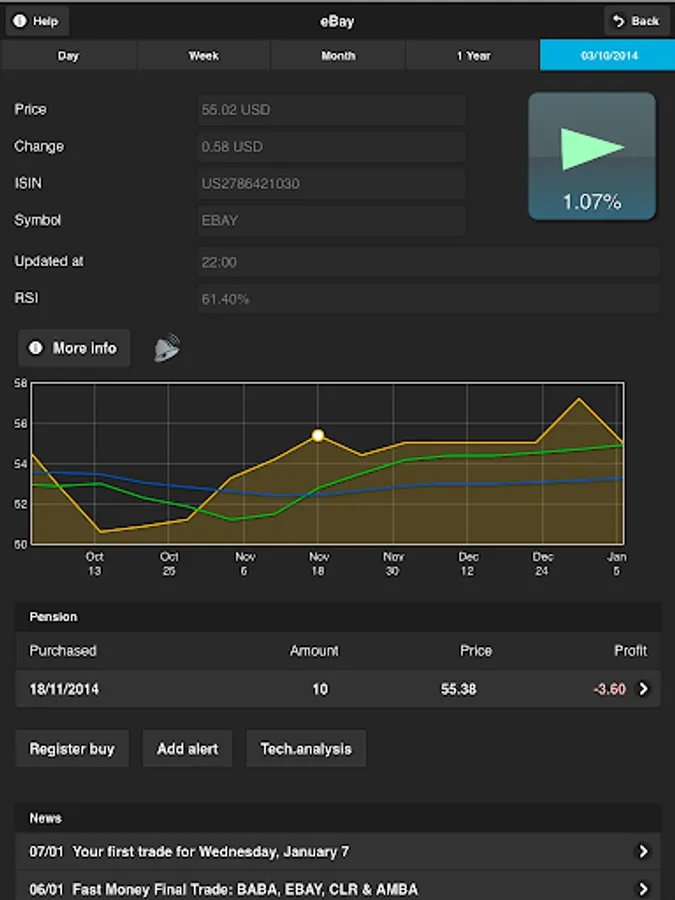
Task: Click the purchase price 55.38
Action: (459, 689)
